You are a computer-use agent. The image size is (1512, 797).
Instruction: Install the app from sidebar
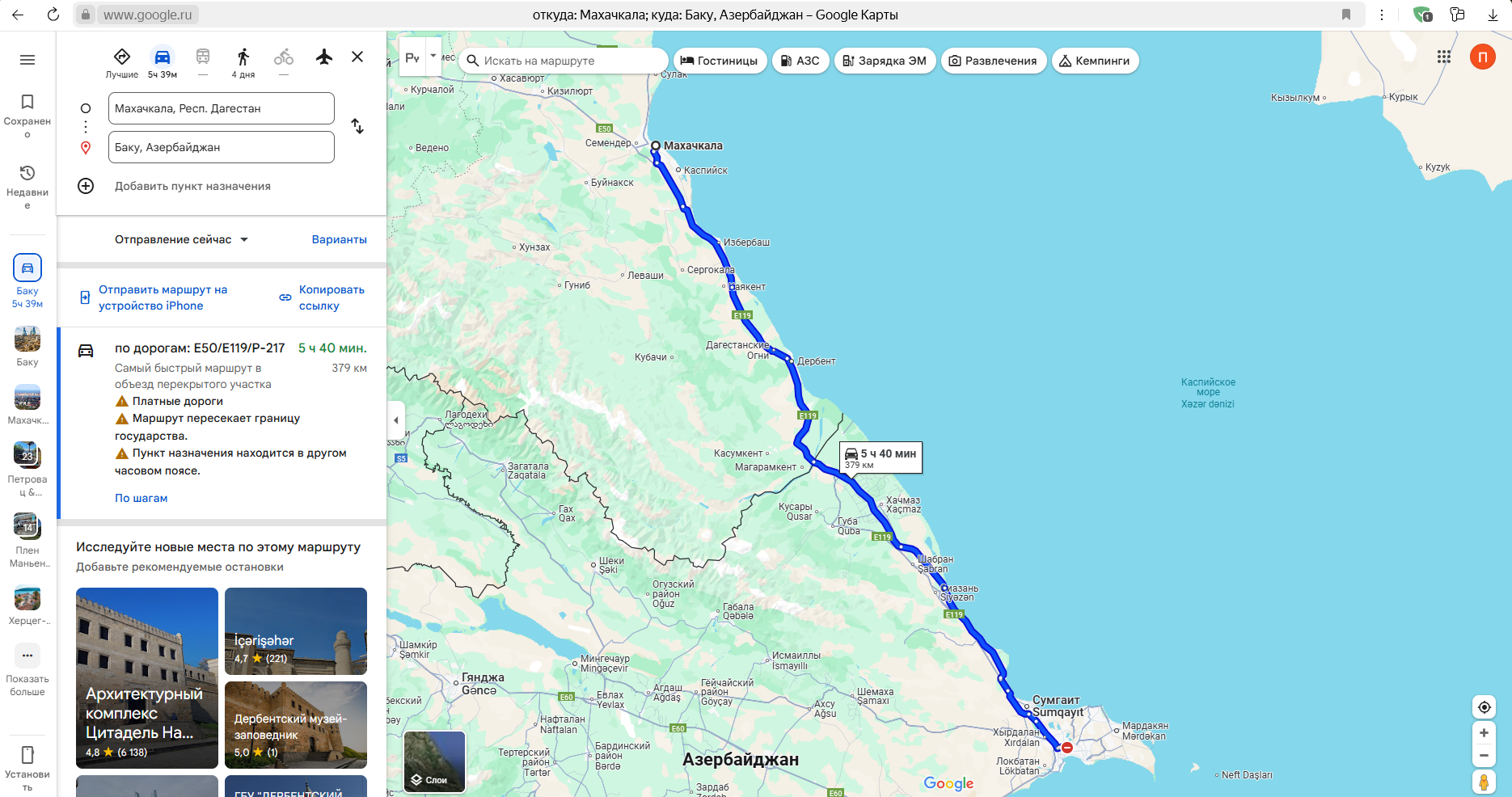27,769
